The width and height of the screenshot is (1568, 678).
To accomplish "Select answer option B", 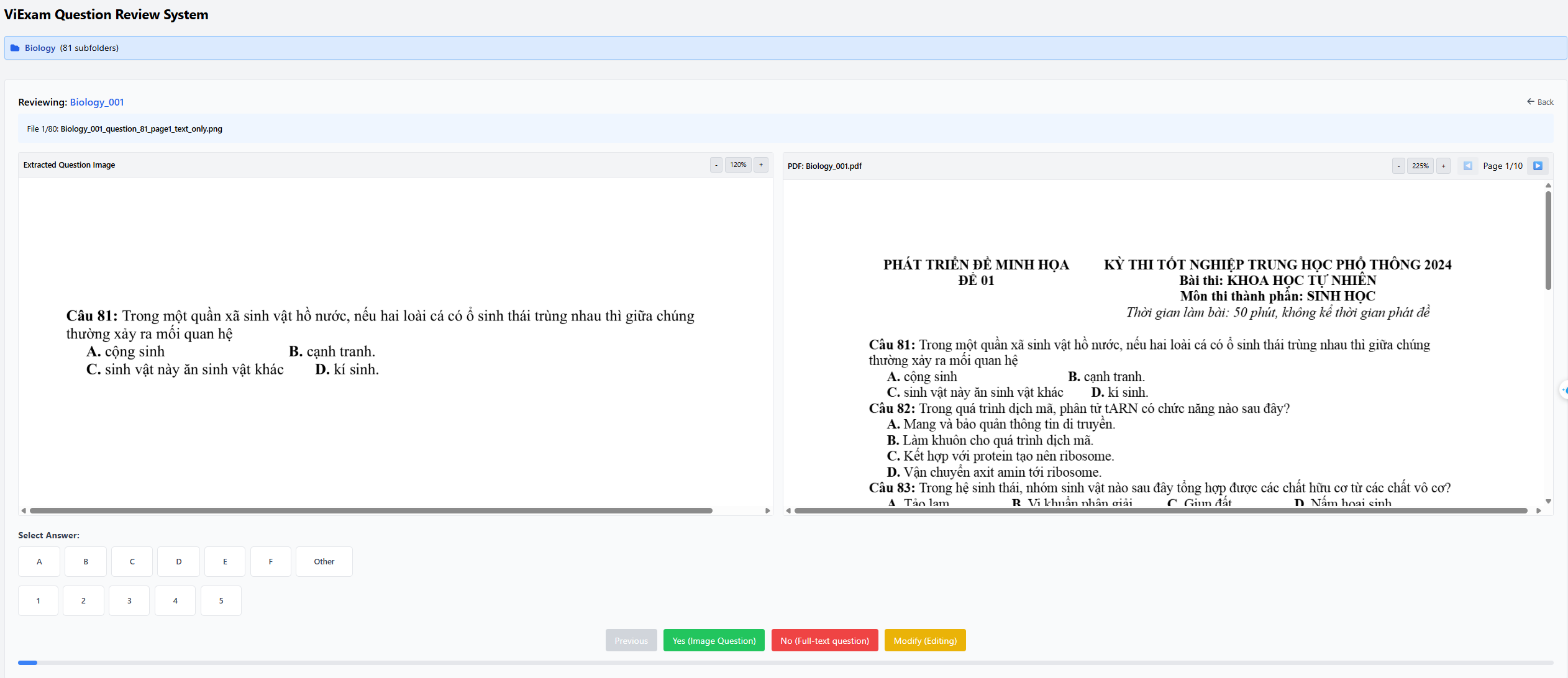I will pyautogui.click(x=86, y=561).
